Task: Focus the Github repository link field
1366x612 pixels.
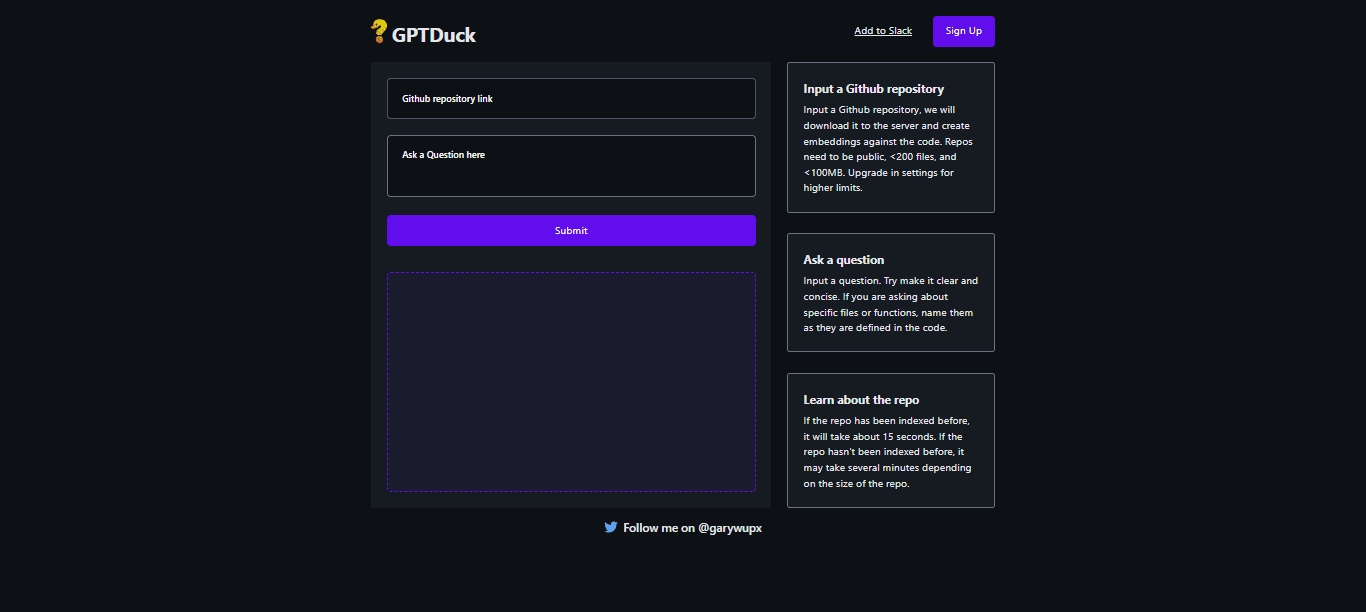Action: pyautogui.click(x=570, y=99)
